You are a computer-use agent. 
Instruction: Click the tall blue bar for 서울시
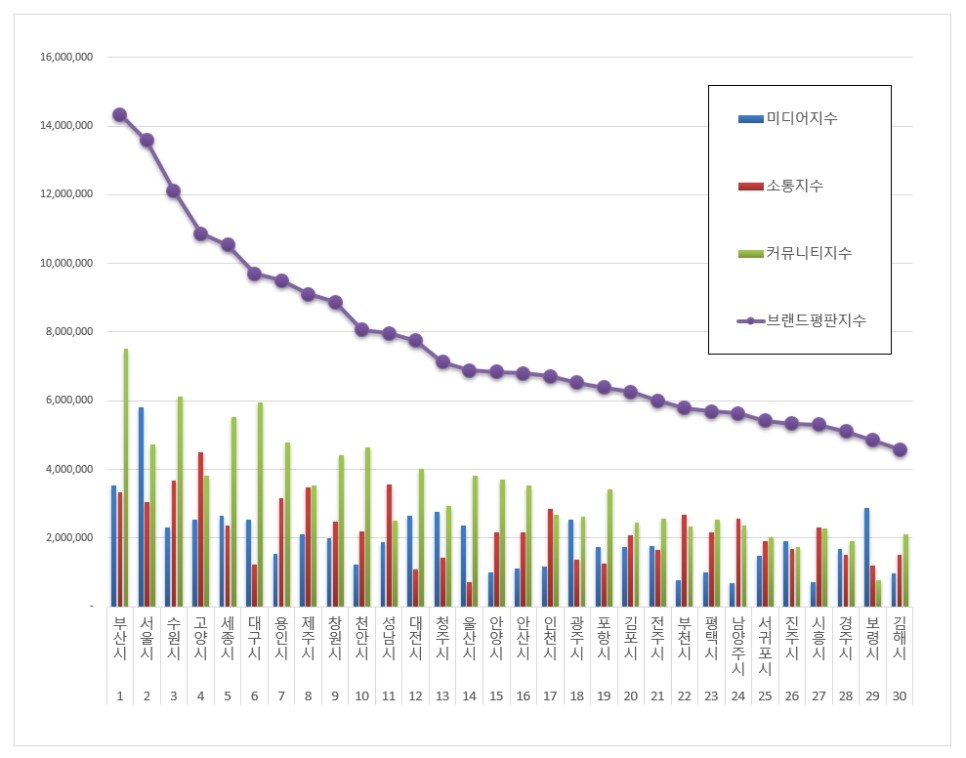[141, 507]
